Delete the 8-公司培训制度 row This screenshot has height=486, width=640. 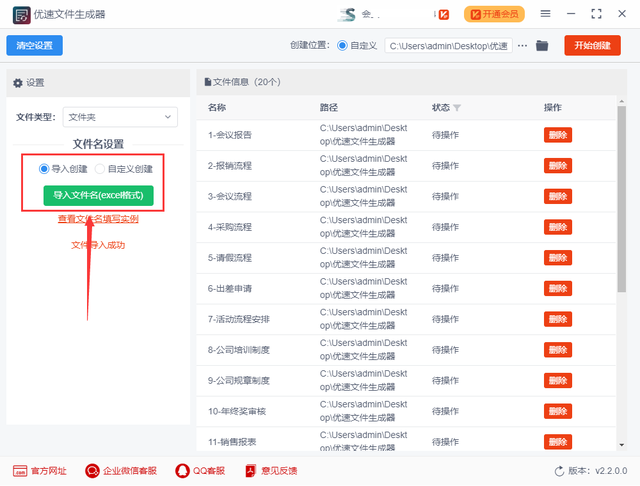coord(558,350)
